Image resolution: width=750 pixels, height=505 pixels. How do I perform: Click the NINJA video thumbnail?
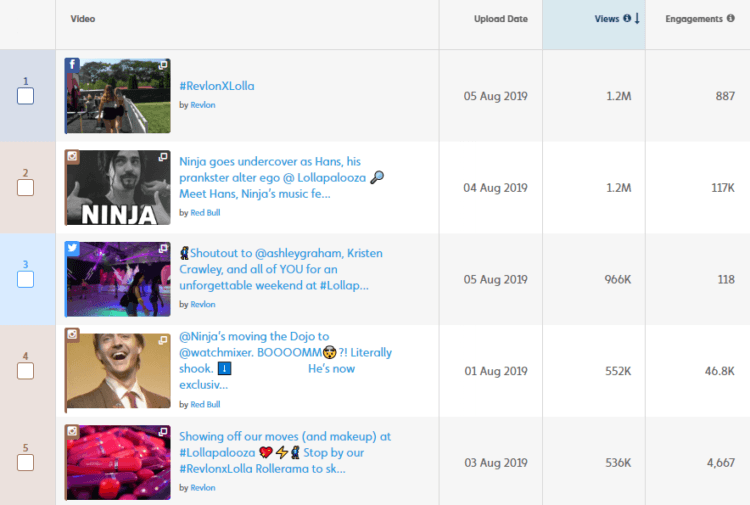(118, 187)
